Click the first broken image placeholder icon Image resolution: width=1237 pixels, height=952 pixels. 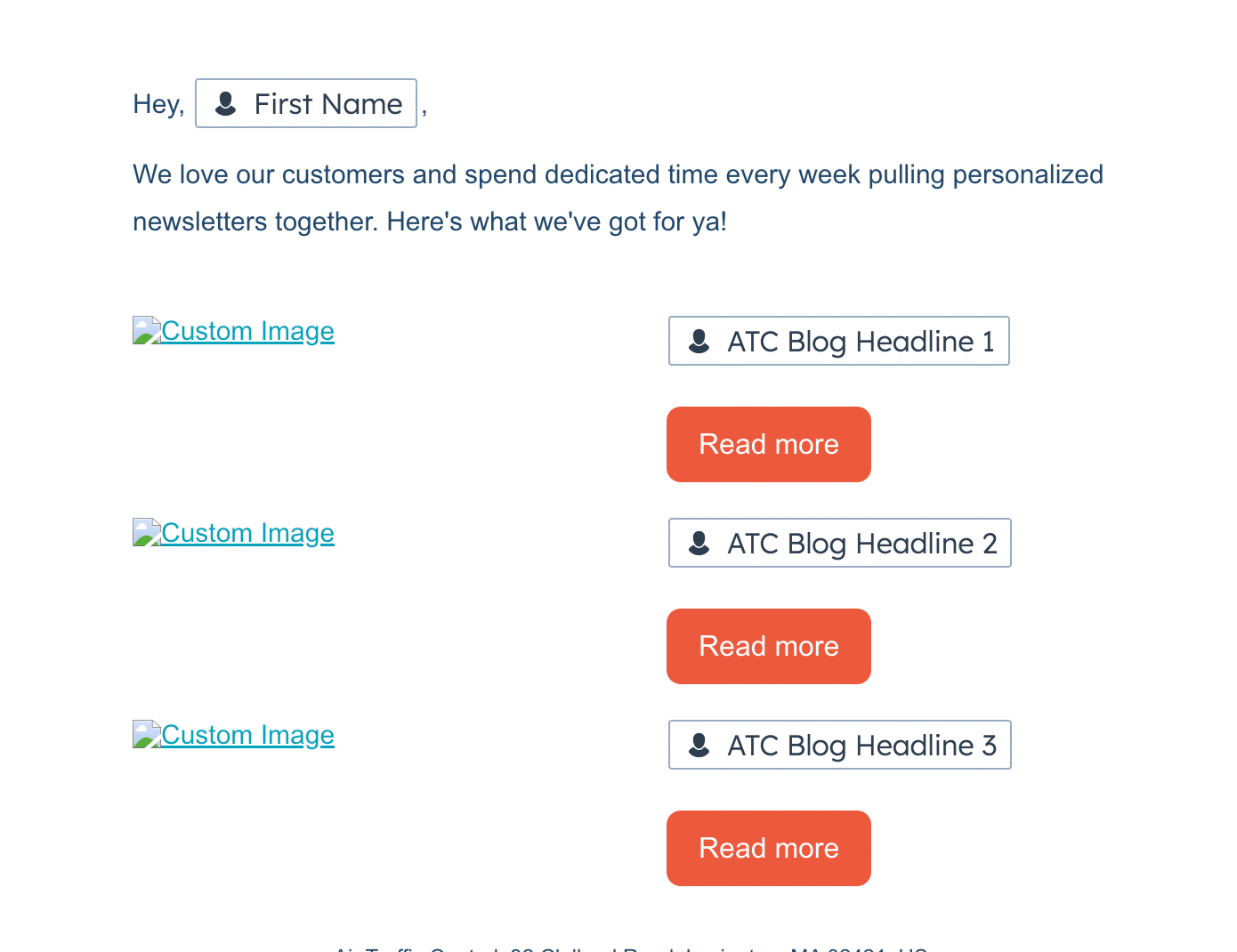click(x=146, y=330)
